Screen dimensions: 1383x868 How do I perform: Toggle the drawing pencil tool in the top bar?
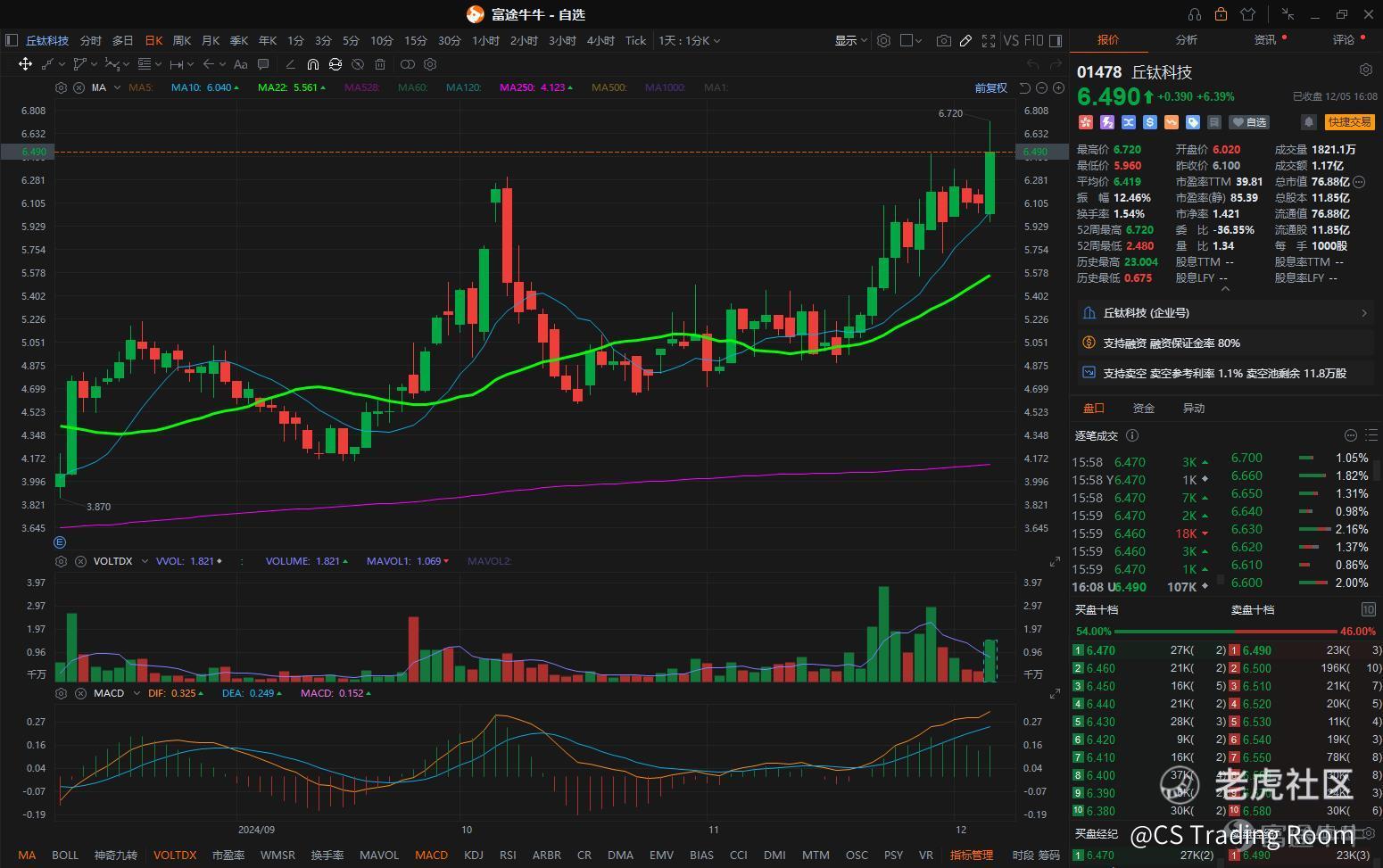tap(965, 40)
